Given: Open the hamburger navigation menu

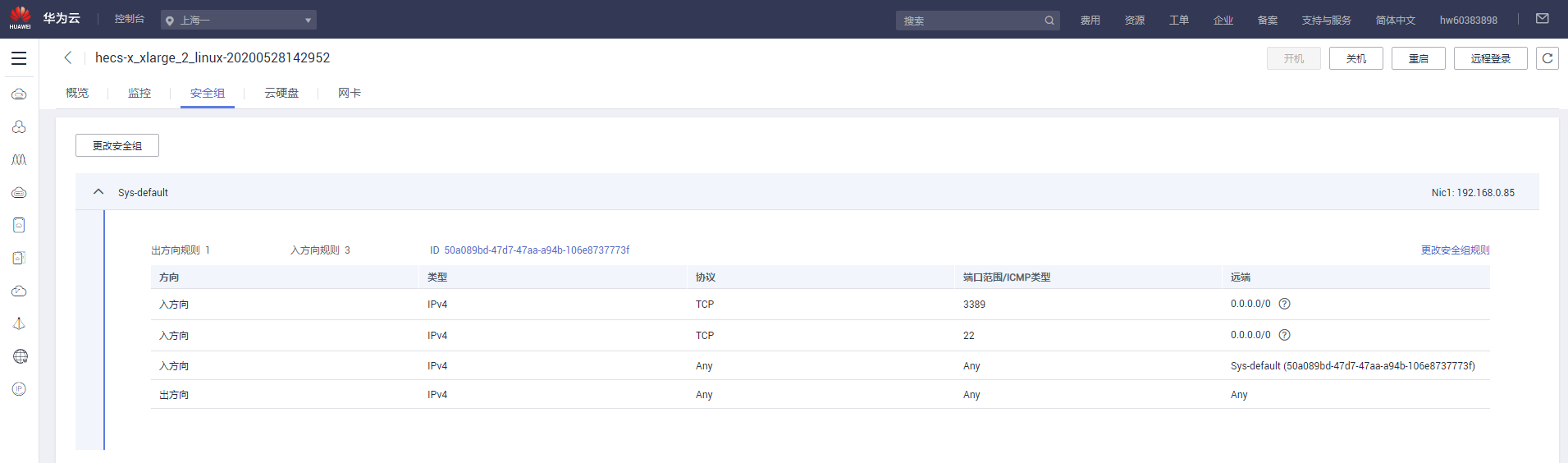Looking at the screenshot, I should click(19, 58).
